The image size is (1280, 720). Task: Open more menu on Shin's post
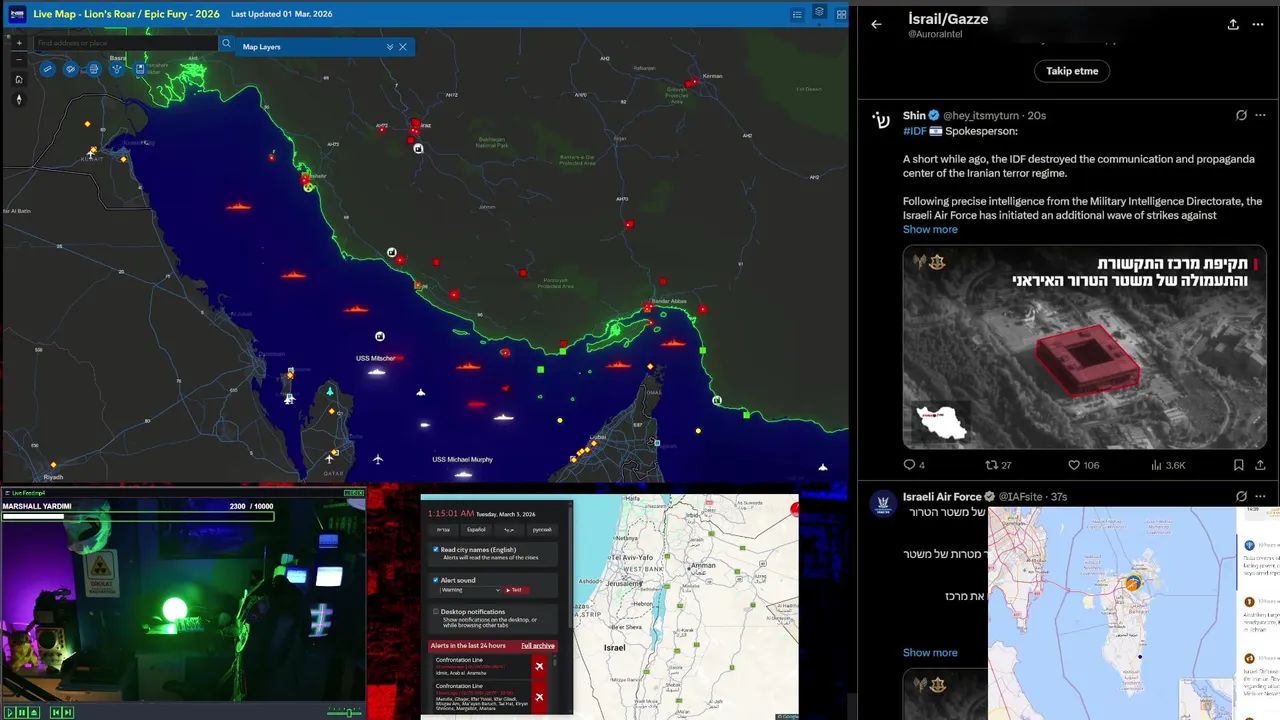pos(1259,116)
